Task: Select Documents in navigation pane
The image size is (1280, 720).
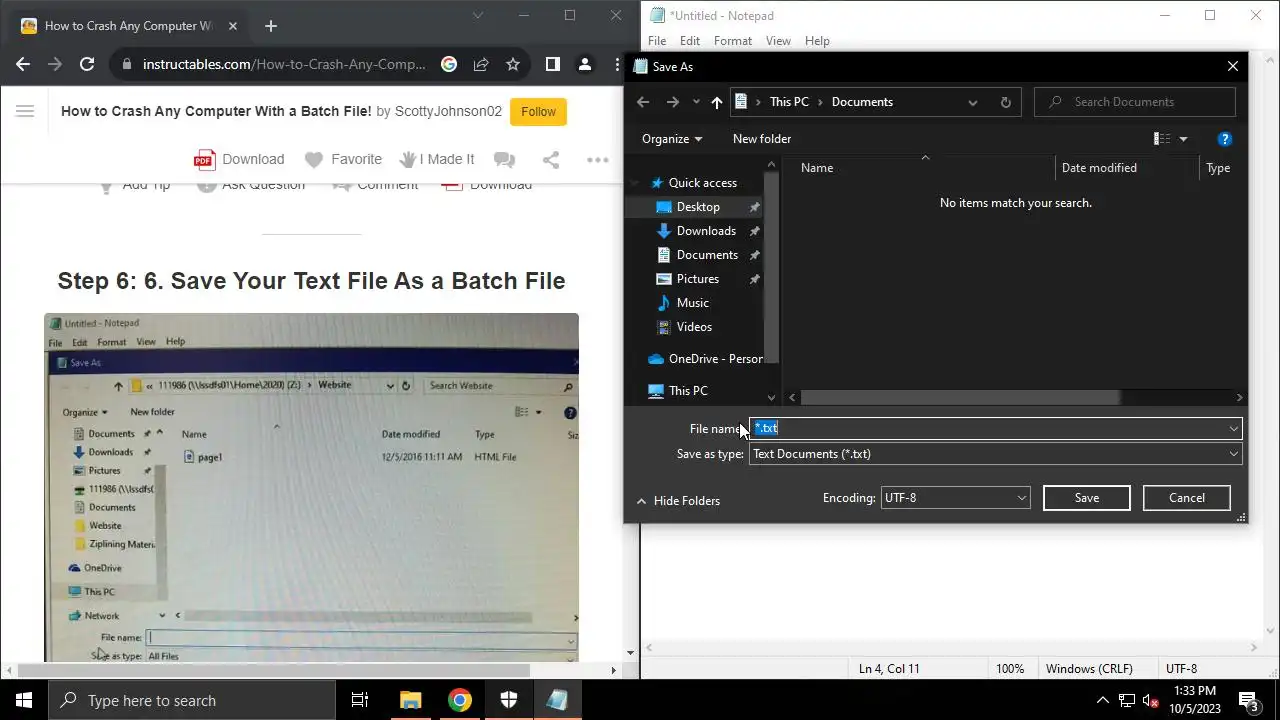Action: pos(697,255)
